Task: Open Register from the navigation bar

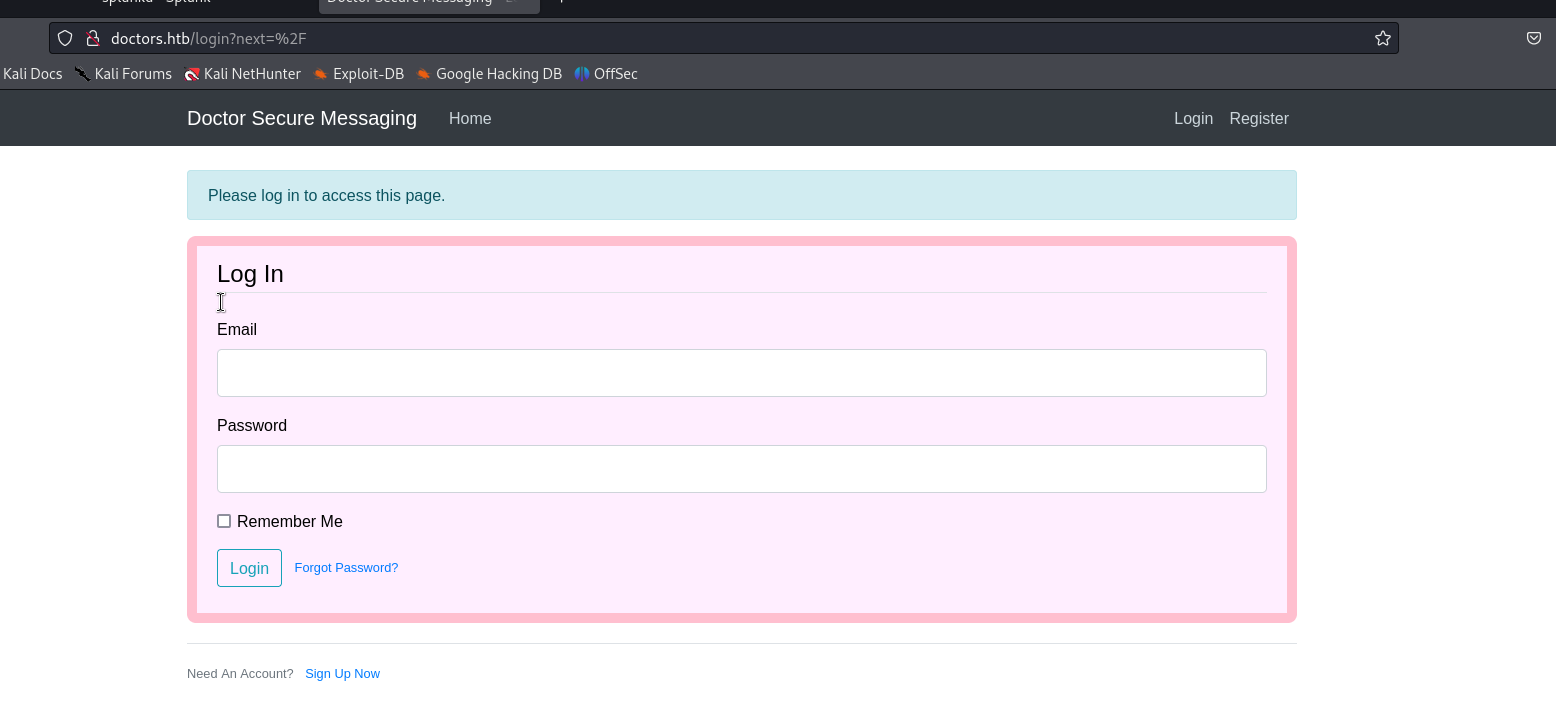Action: tap(1258, 119)
